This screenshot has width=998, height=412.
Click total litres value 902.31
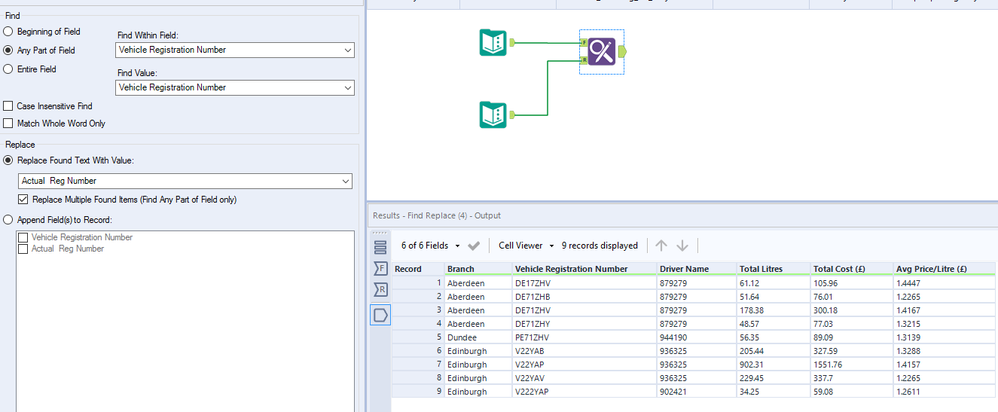(773, 364)
